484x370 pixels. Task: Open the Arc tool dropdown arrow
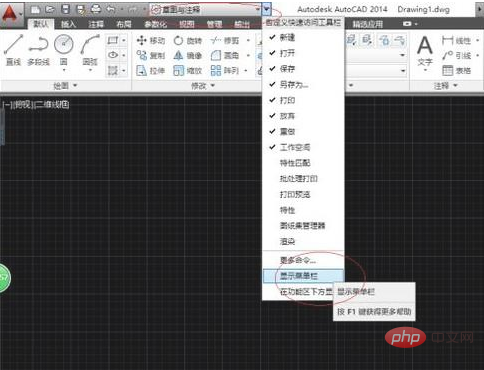coord(90,70)
